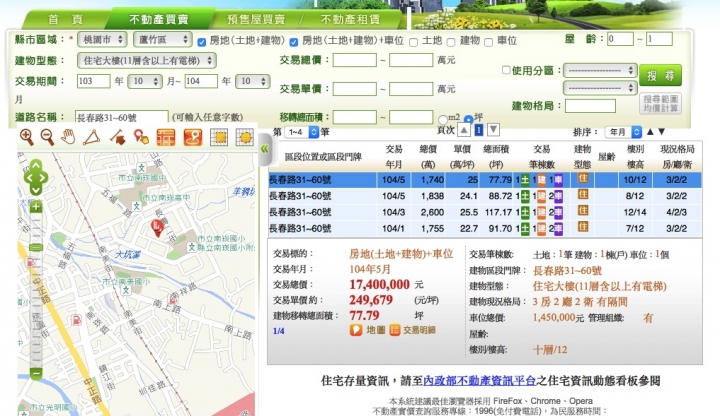Open the first 使用分區 dropdown
720x416 pixels.
[x=600, y=70]
